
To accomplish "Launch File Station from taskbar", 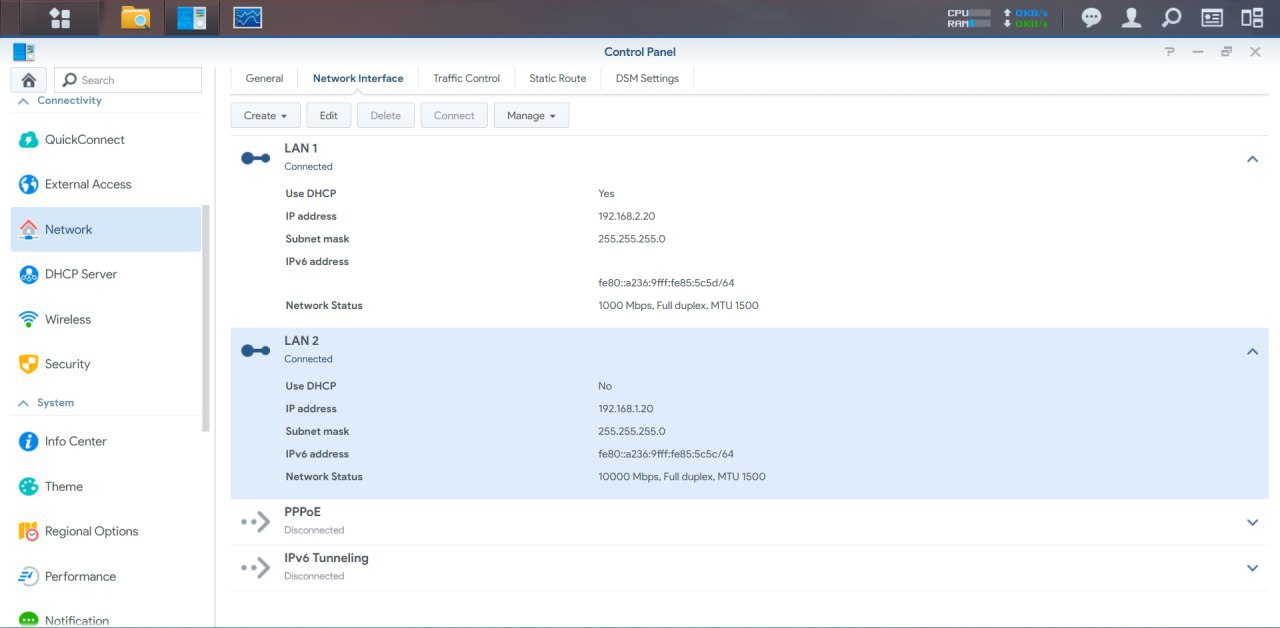I will tap(135, 18).
